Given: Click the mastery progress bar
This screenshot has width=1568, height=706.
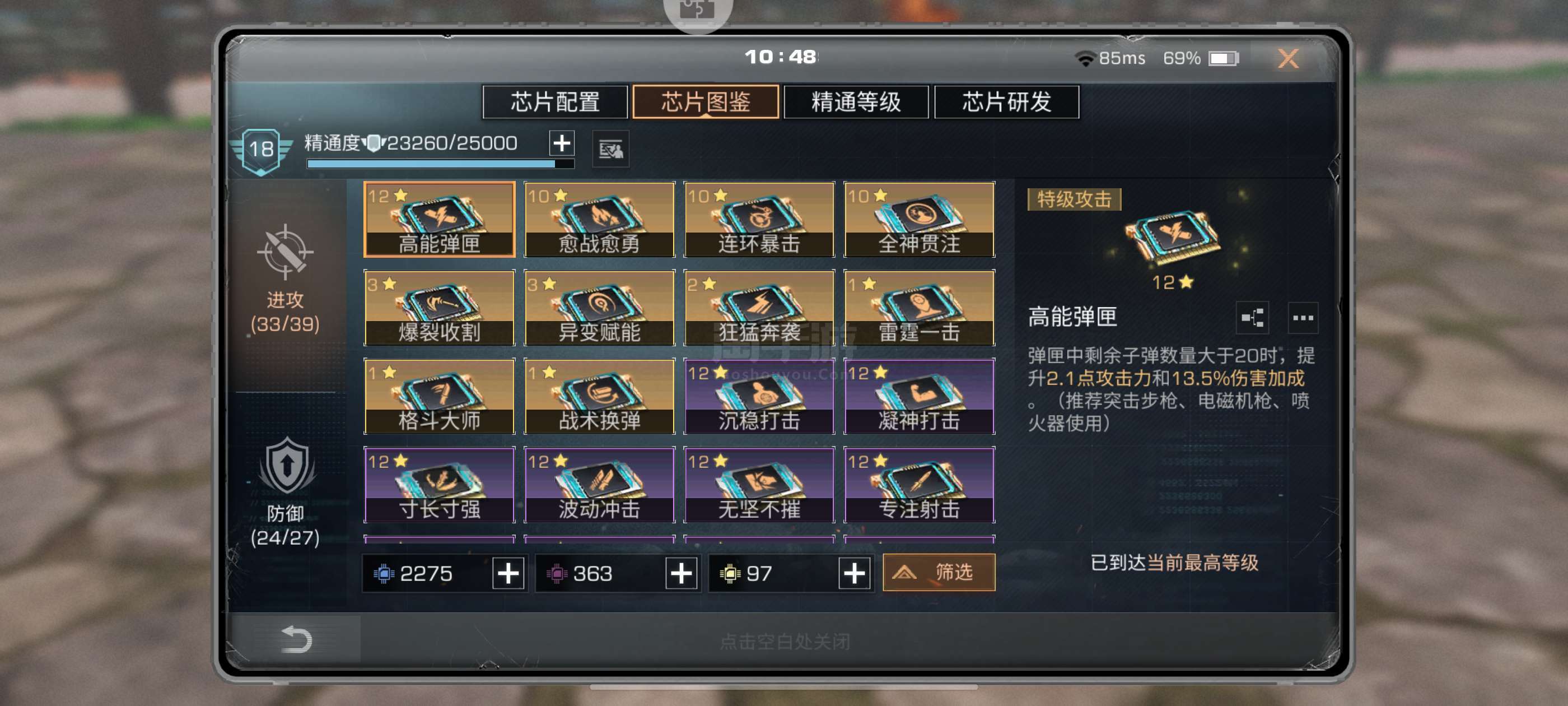Looking at the screenshot, I should 440,163.
